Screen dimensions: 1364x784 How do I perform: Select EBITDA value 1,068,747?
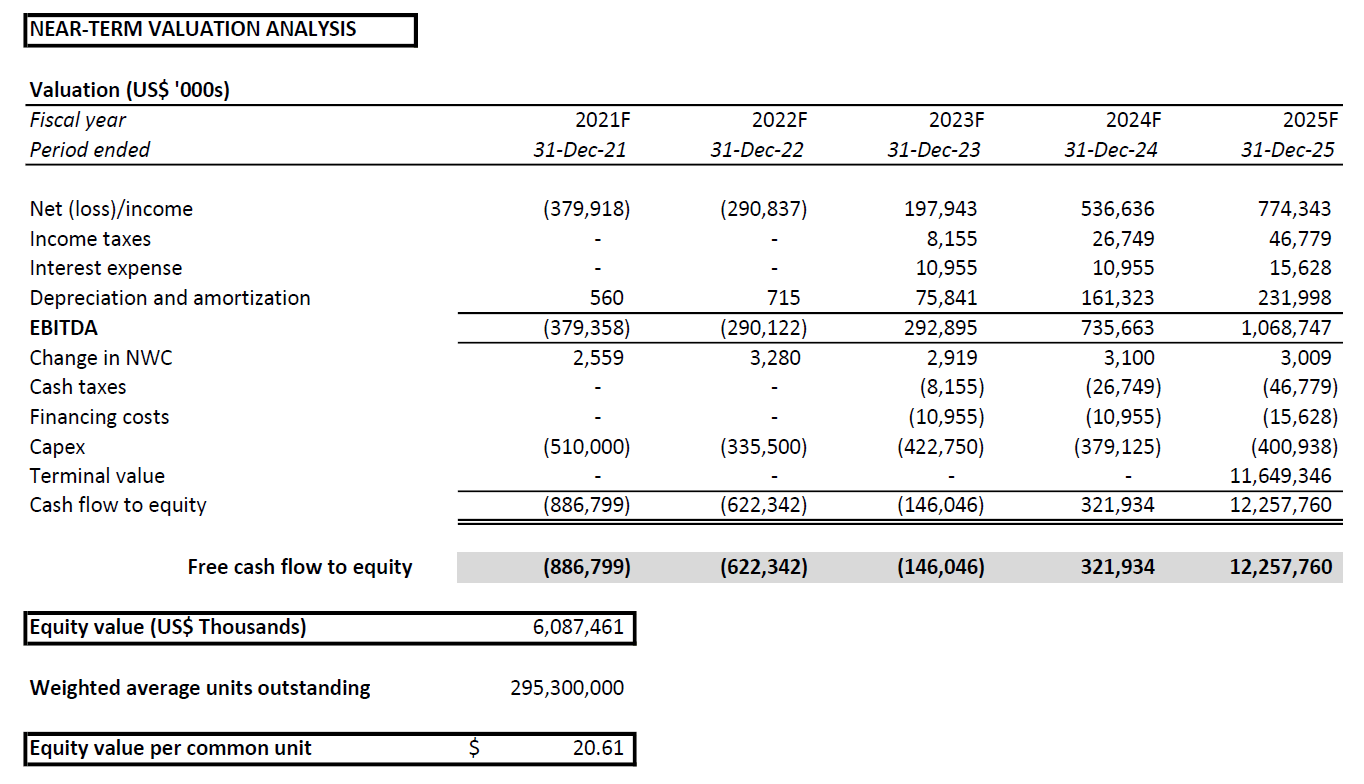[x=1287, y=328]
